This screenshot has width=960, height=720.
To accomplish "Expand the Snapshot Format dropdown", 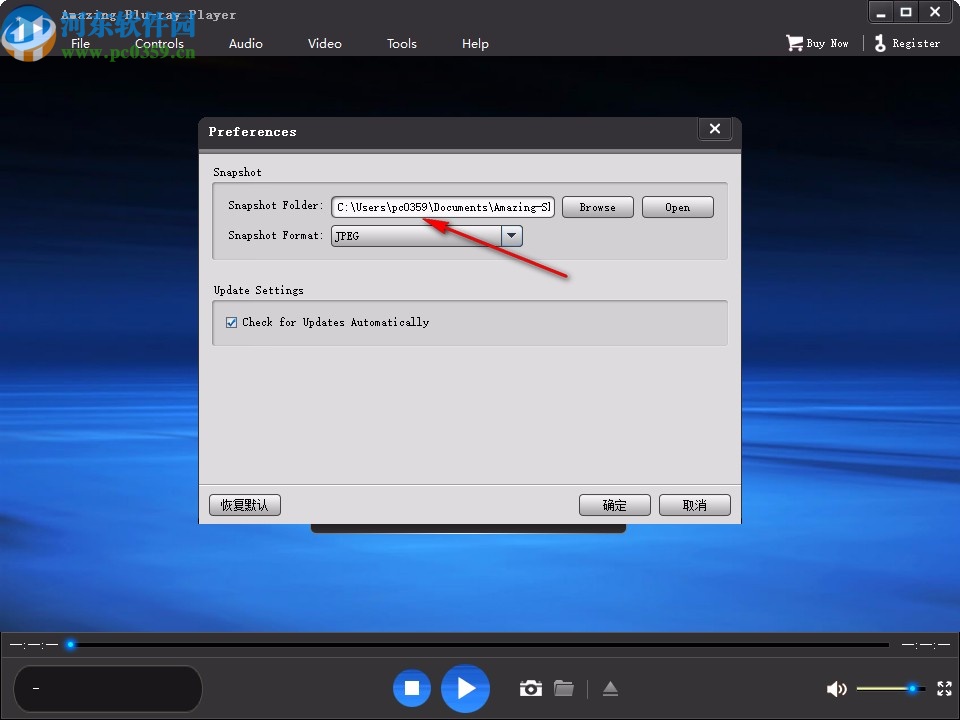I will 512,236.
